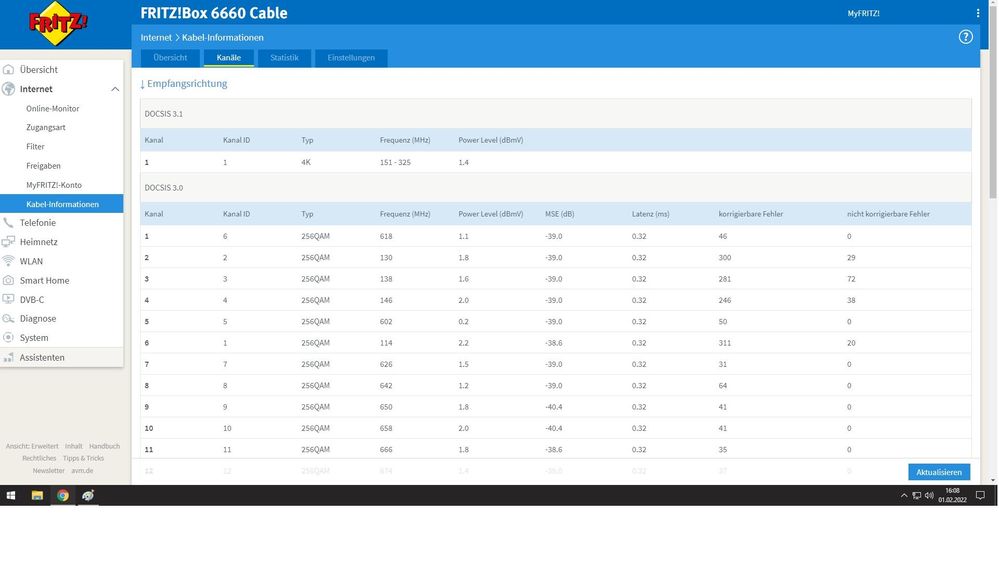Select Online-Monitor in the sidebar
This screenshot has width=999, height=562.
53,108
